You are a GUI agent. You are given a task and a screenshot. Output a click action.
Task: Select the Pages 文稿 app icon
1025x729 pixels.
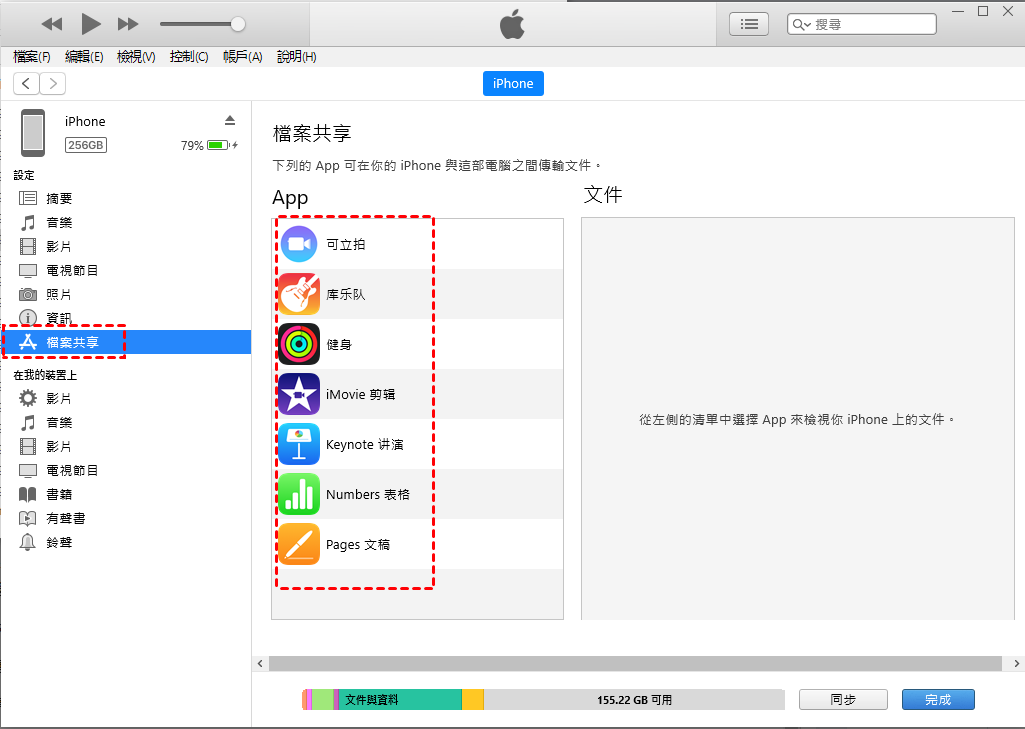coord(298,544)
